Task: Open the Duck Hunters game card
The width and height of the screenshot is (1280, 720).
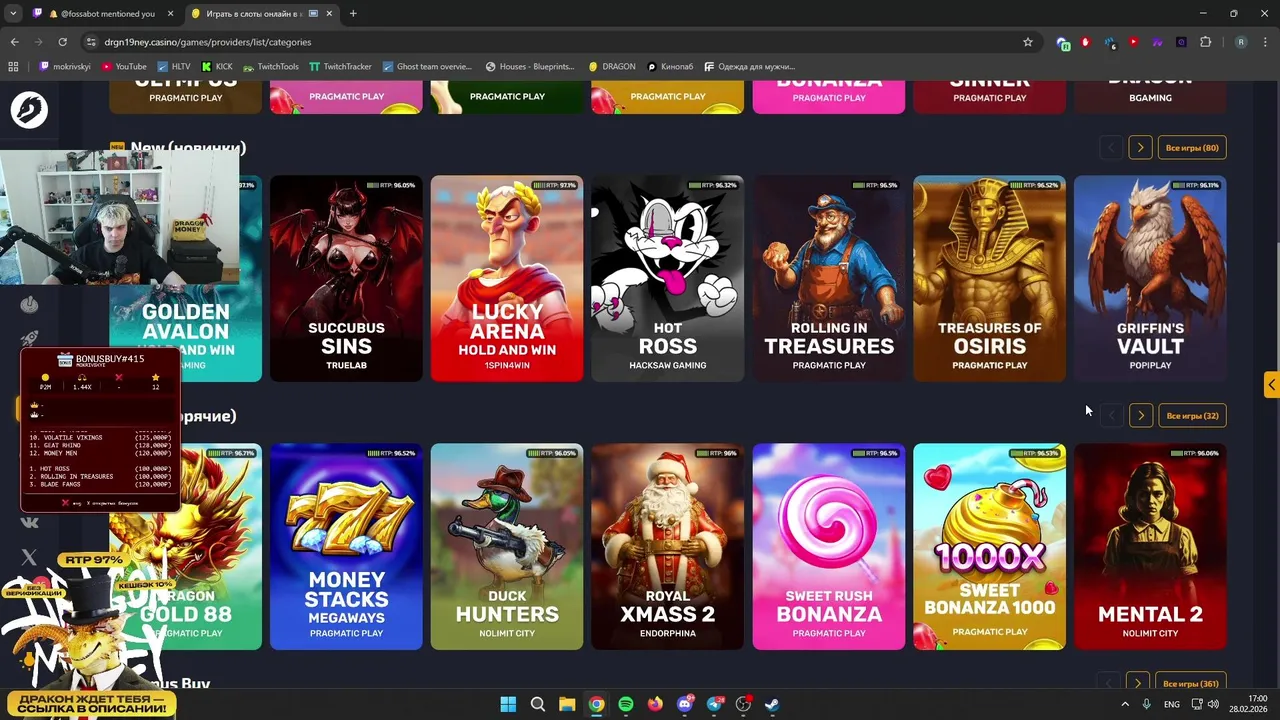Action: (x=507, y=547)
